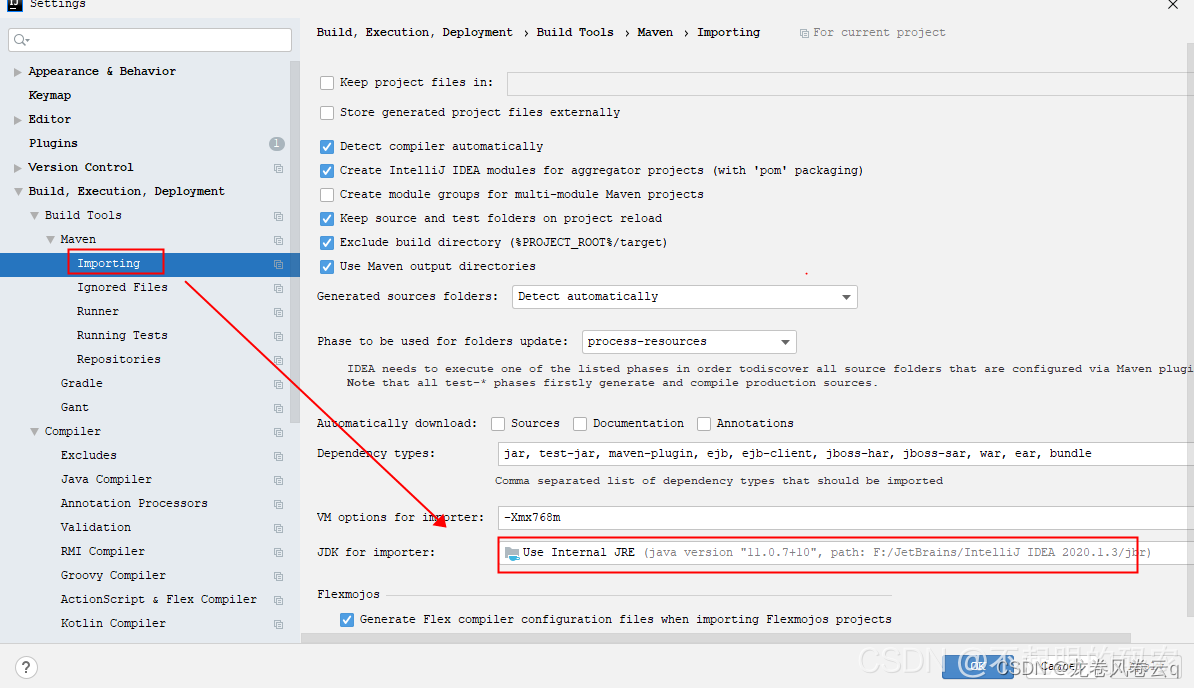Click project-level icon beside Runner
This screenshot has width=1194, height=688.
coord(279,312)
